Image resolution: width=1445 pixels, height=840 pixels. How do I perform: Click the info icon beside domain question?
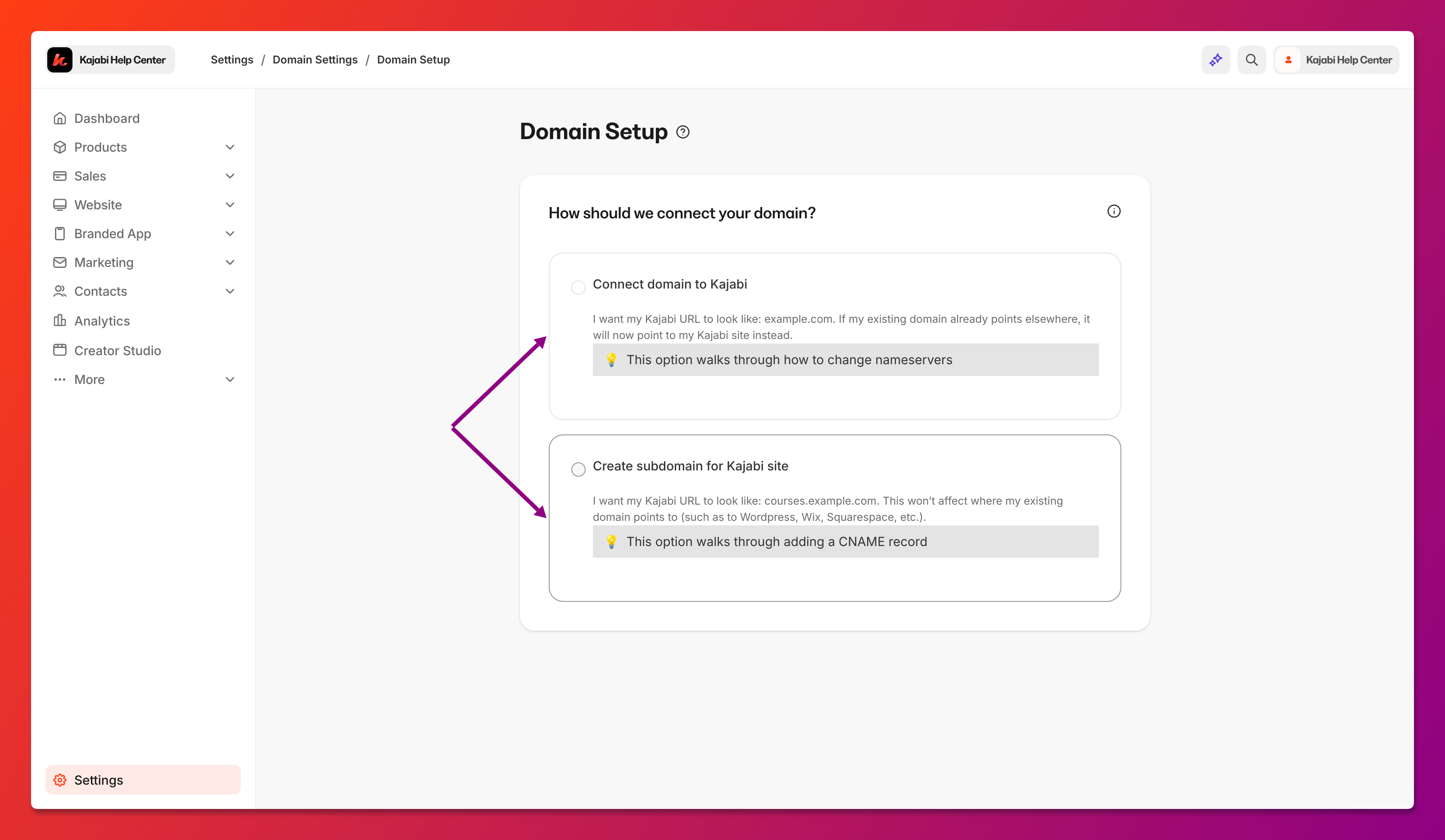coord(1114,212)
